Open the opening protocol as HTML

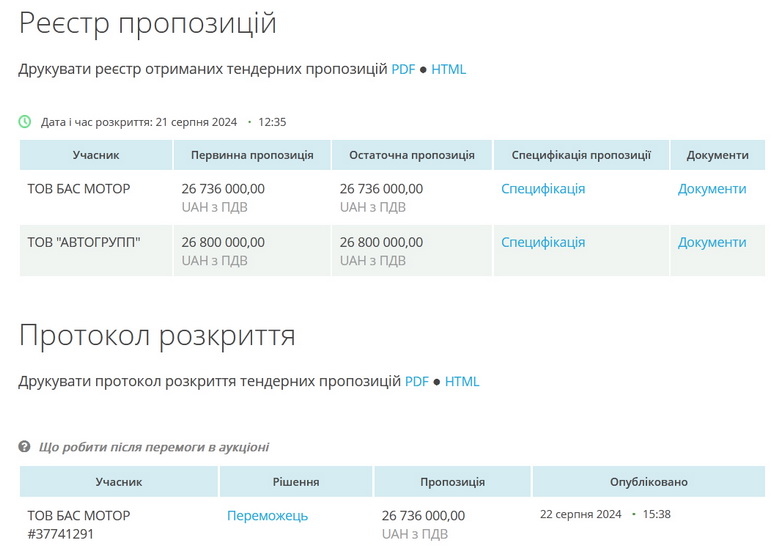(462, 381)
